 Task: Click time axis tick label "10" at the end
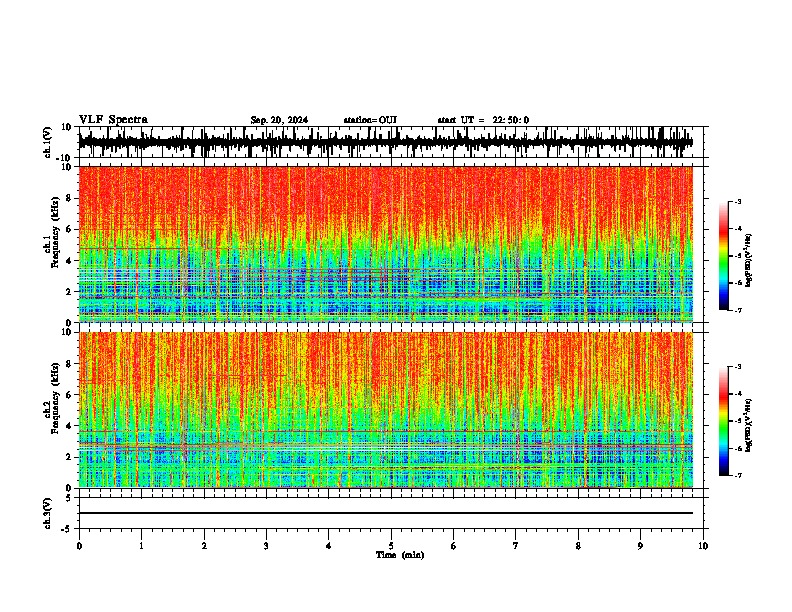703,546
